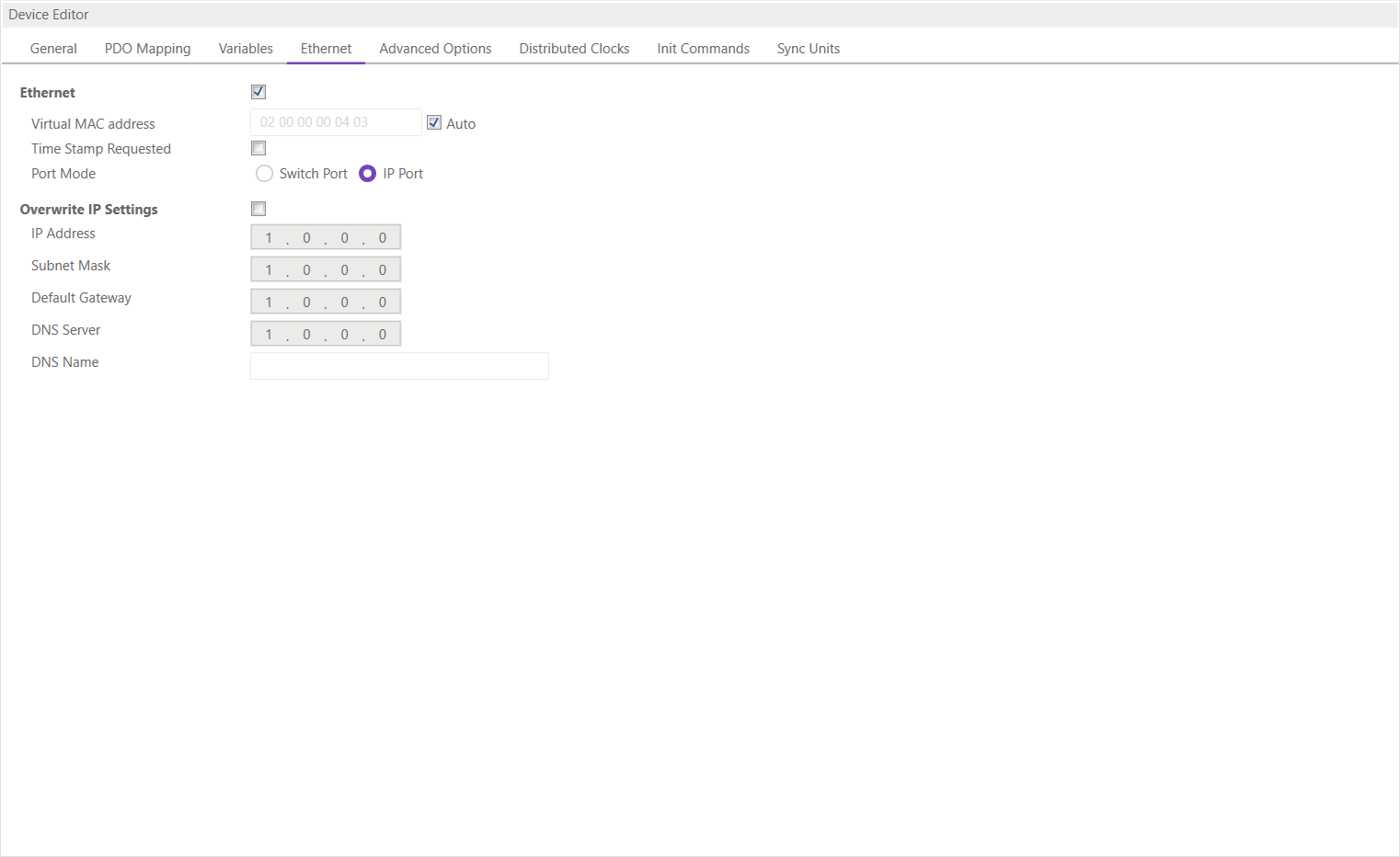Viewport: 1400px width, 857px height.
Task: Enable Time Stamp Requested checkbox
Action: 258,148
